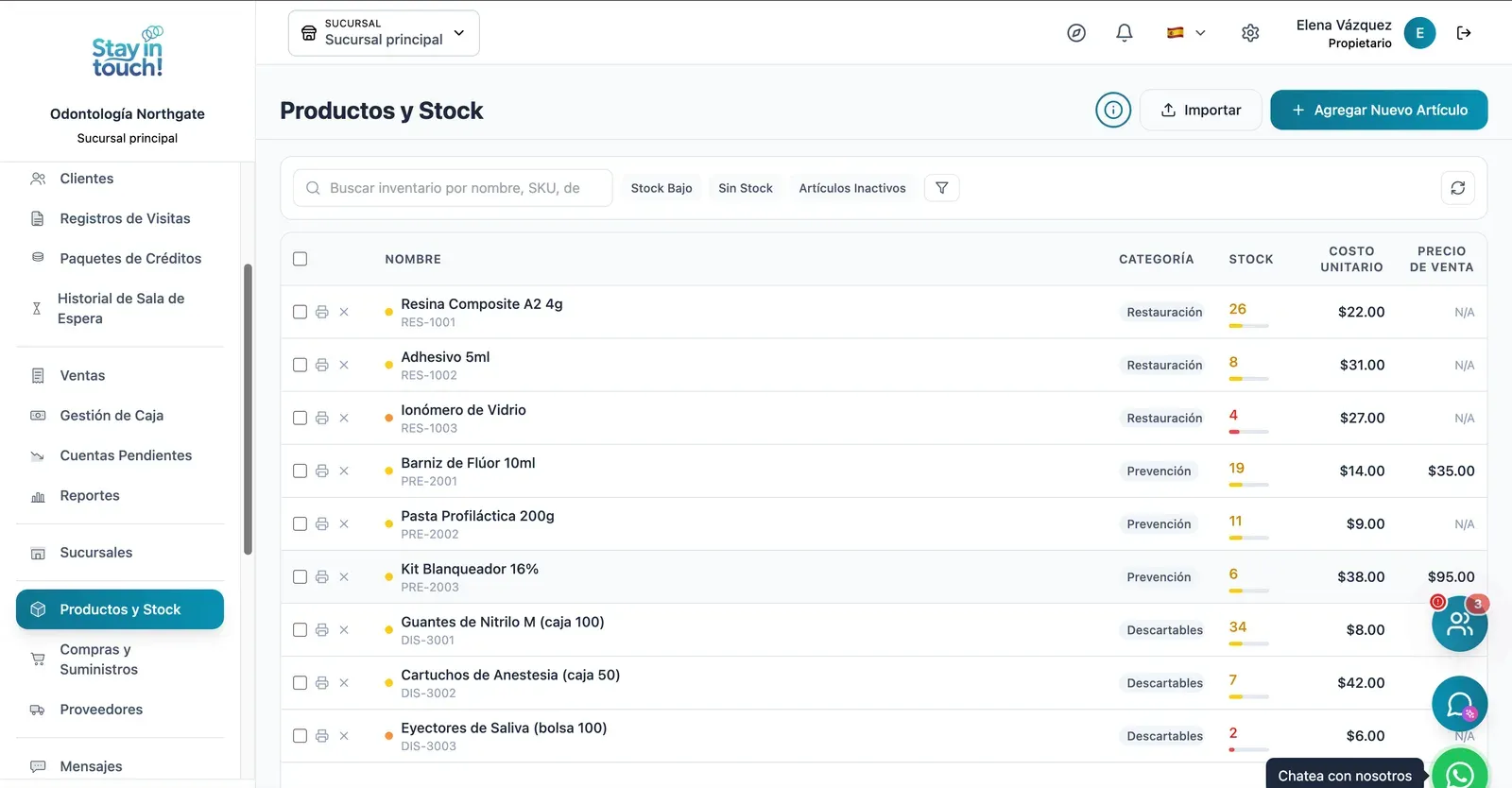The width and height of the screenshot is (1512, 788).
Task: Print label for Resina Composite A2 4g
Action: (322, 312)
